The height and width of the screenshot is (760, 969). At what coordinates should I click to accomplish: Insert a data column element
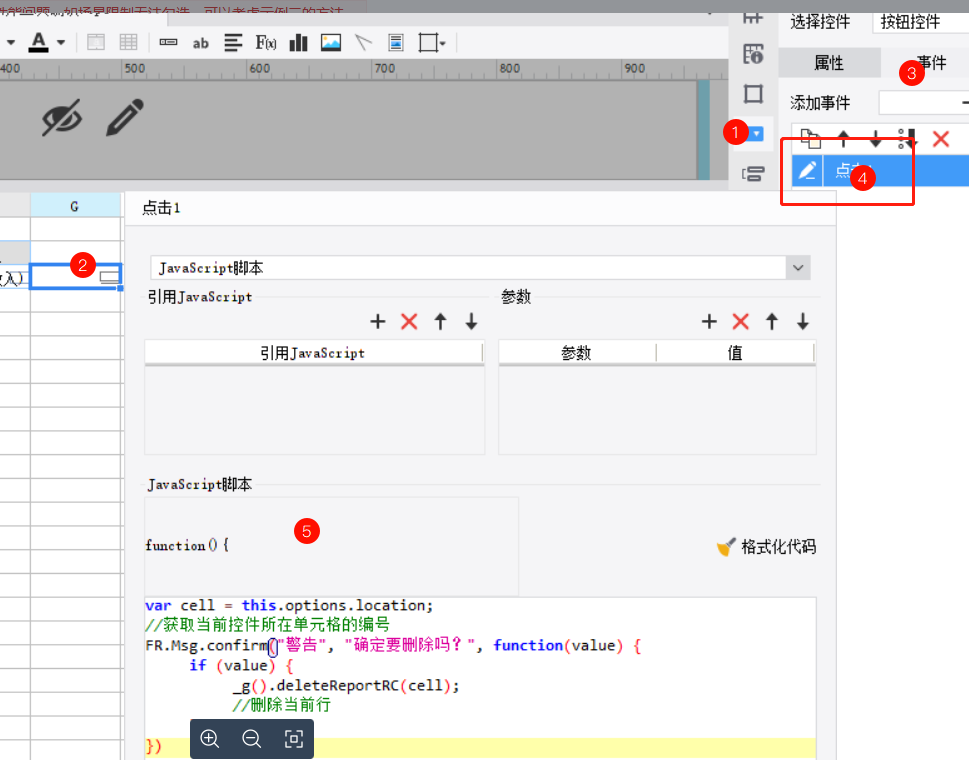tap(168, 43)
